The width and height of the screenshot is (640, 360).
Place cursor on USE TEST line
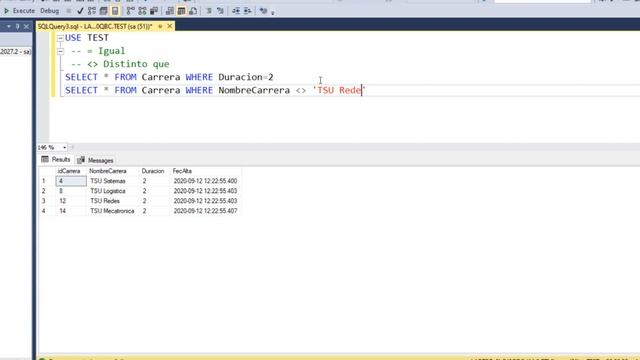[87, 38]
